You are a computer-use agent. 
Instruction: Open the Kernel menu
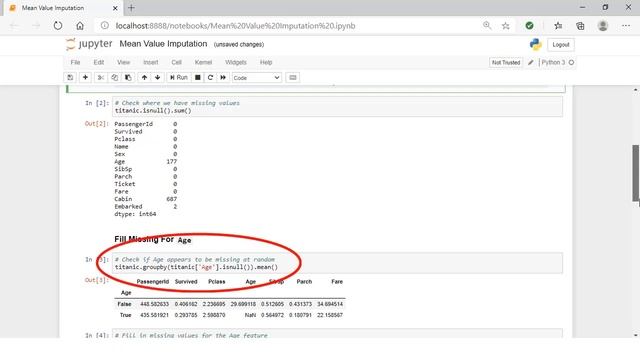(203, 62)
